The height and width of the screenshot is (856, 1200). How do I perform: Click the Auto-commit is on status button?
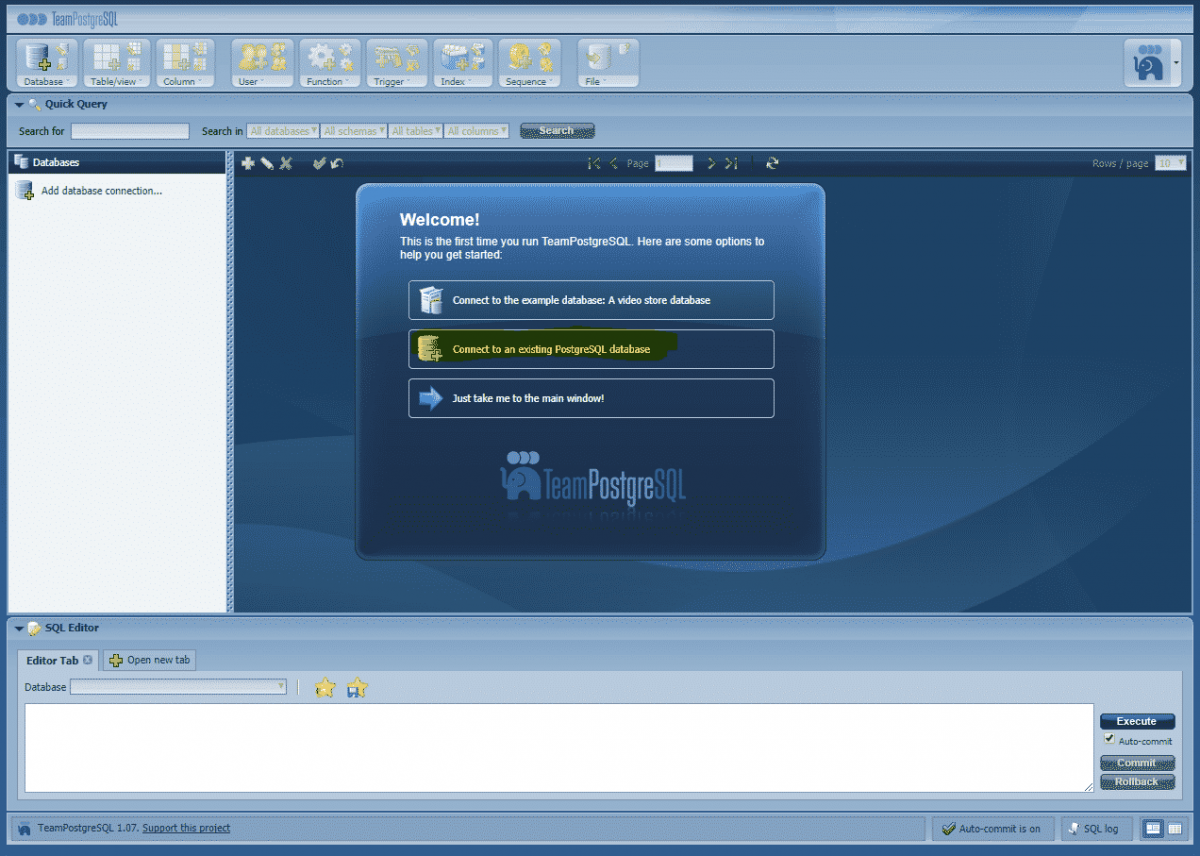coord(991,828)
